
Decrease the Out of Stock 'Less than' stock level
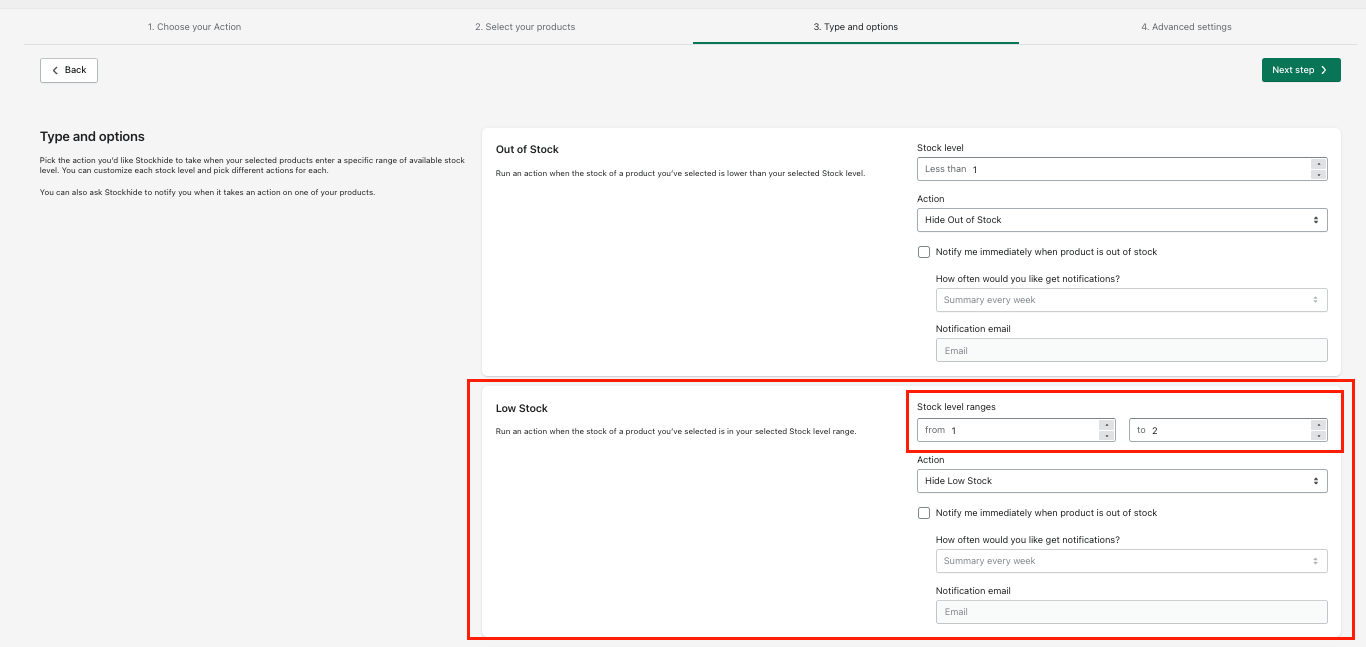(x=1319, y=175)
